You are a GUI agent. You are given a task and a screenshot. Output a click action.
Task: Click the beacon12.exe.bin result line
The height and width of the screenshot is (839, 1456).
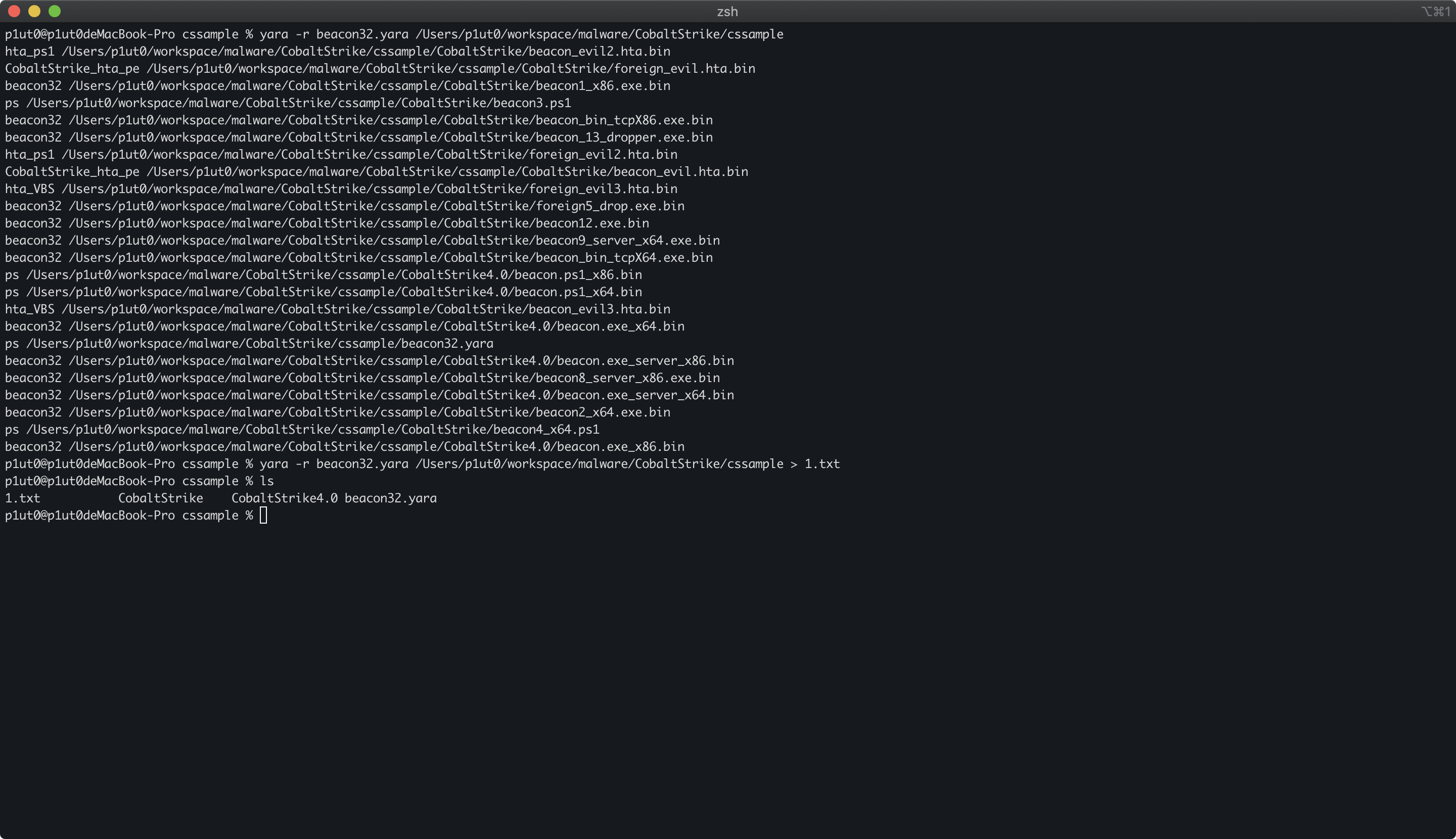[x=327, y=223]
